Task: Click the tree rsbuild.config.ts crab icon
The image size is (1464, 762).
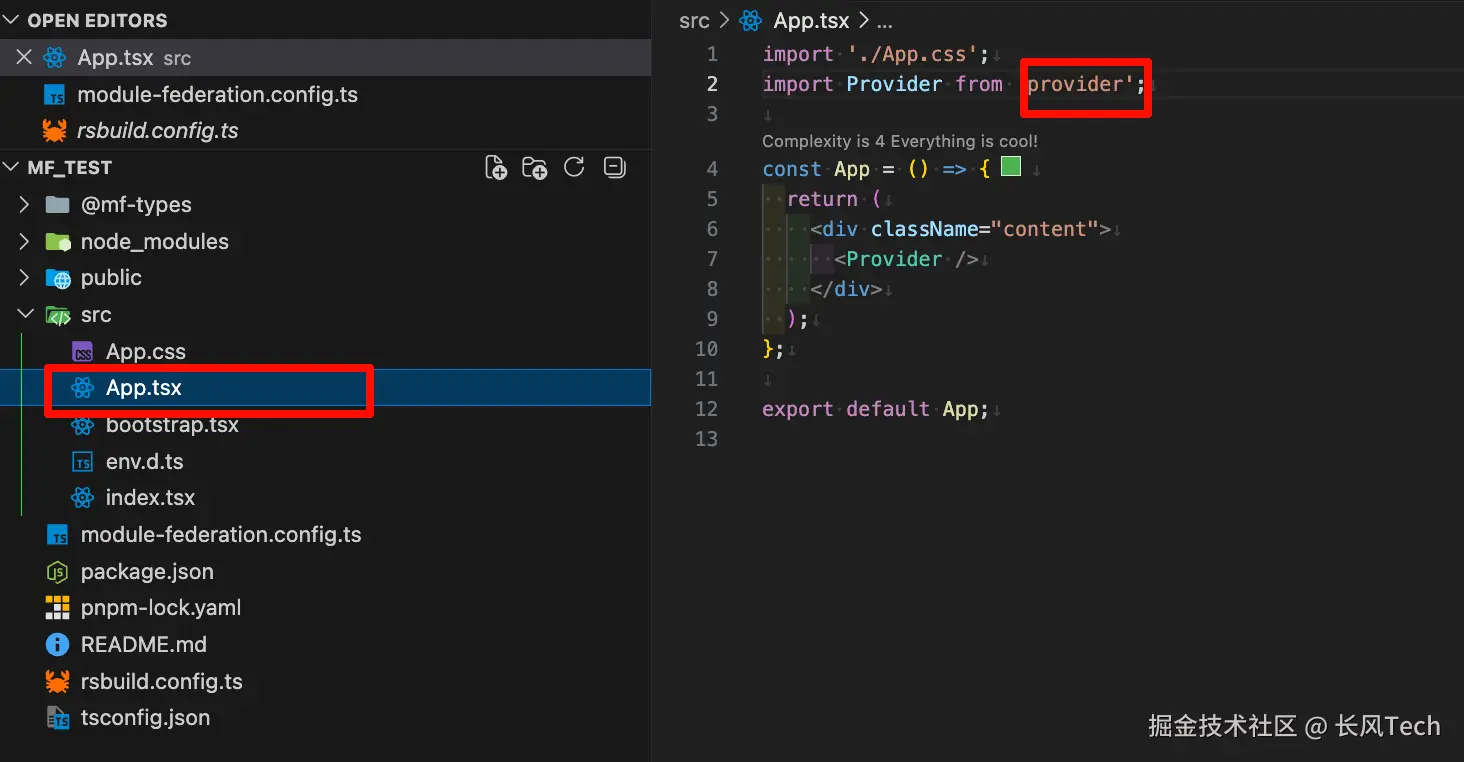Action: 58,682
